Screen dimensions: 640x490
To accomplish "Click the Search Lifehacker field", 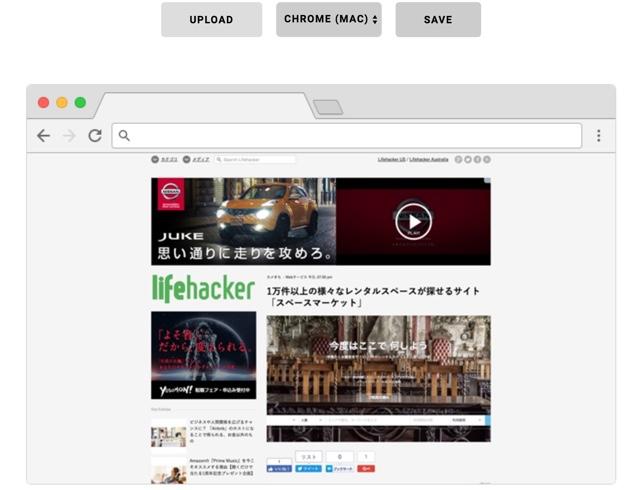I will (256, 159).
